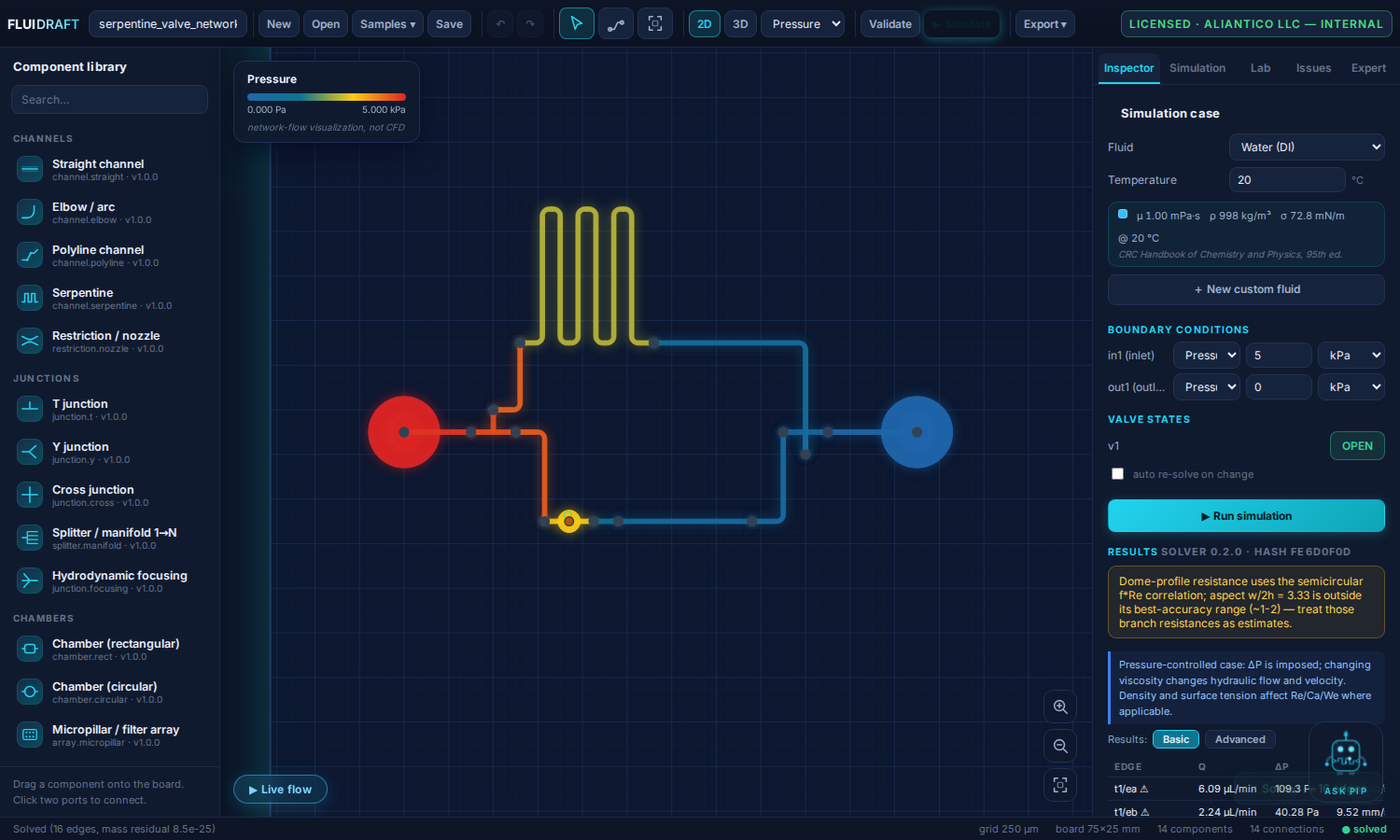Click the out1 outlet pressure value field
The height and width of the screenshot is (840, 1400).
pos(1279,387)
